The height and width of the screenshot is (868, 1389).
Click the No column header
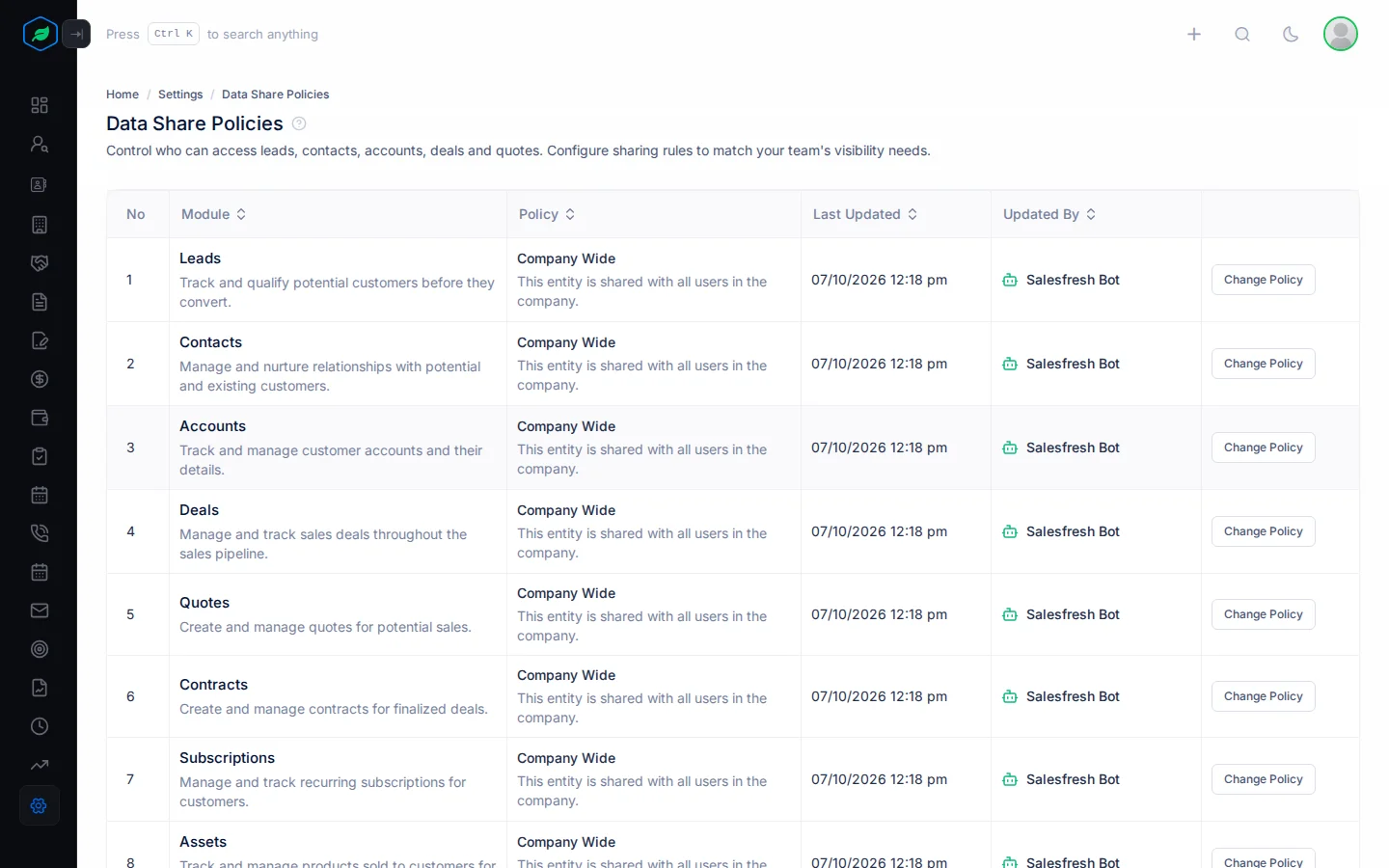coord(136,214)
